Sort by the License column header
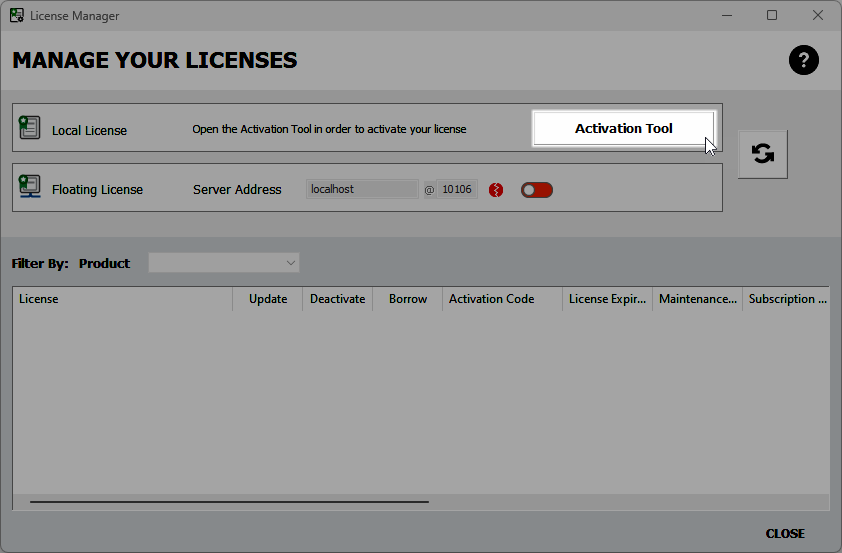842x553 pixels. [x=122, y=299]
